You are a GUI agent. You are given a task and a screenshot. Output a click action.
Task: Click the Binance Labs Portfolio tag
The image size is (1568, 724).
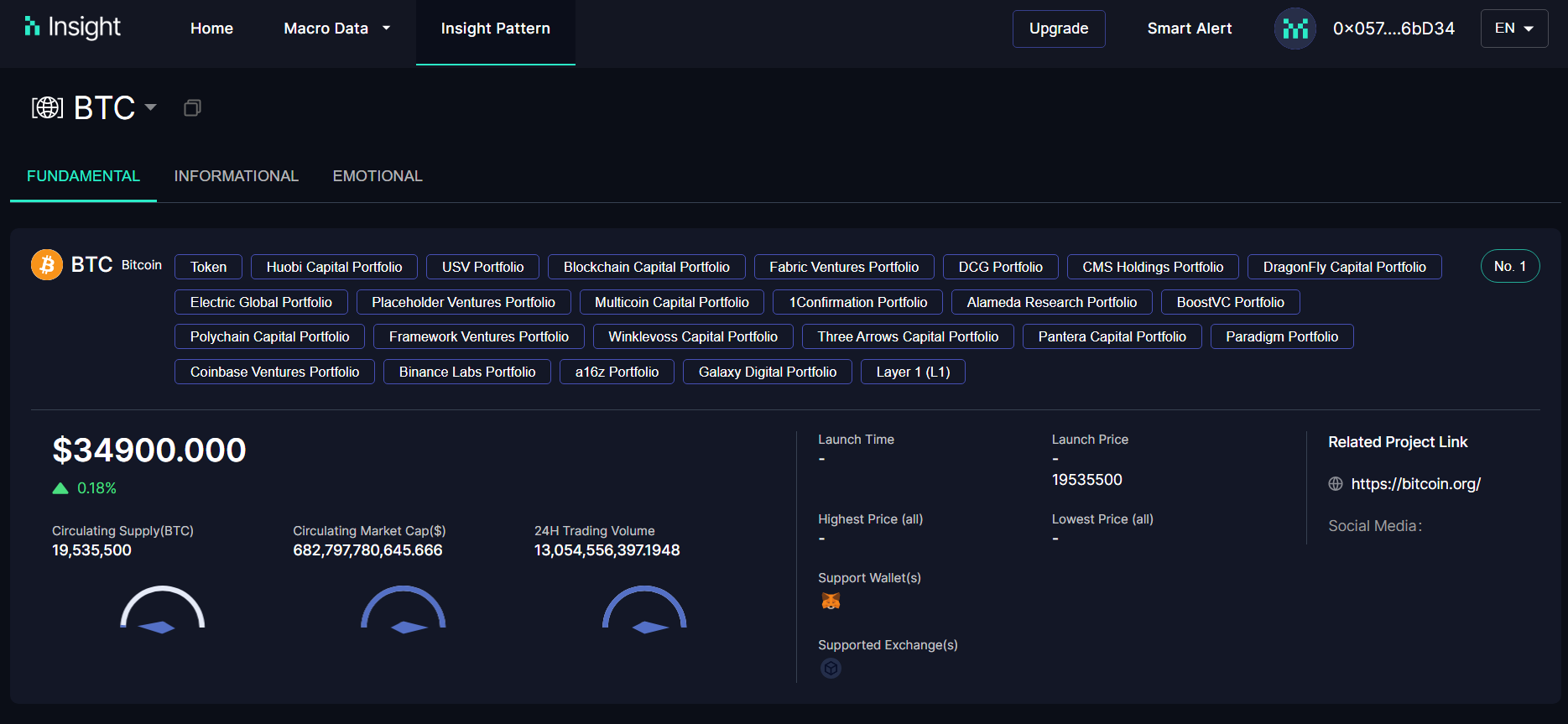tap(467, 372)
